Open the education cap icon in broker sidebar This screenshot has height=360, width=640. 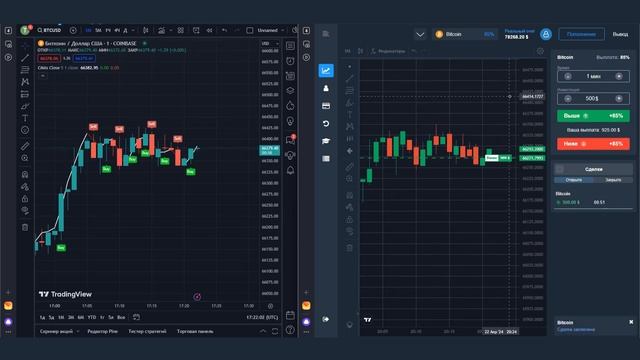tap(326, 141)
